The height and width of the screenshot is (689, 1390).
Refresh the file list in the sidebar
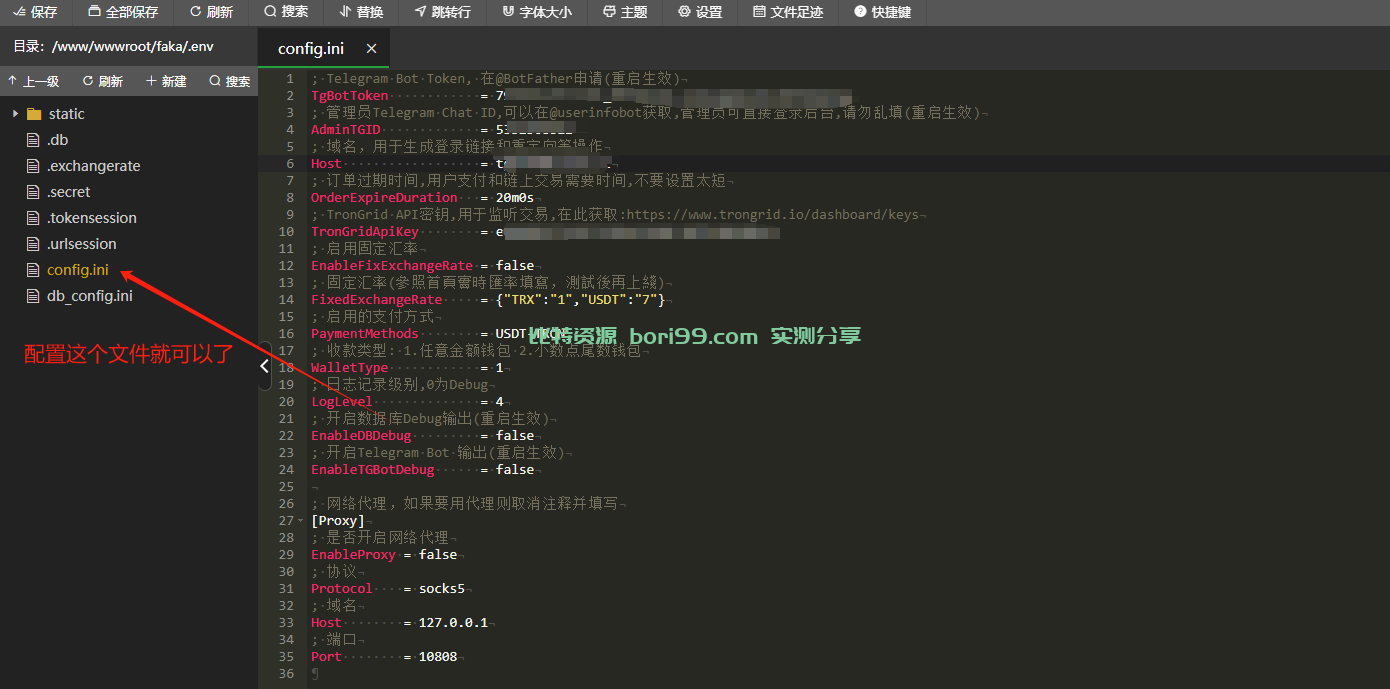(103, 81)
